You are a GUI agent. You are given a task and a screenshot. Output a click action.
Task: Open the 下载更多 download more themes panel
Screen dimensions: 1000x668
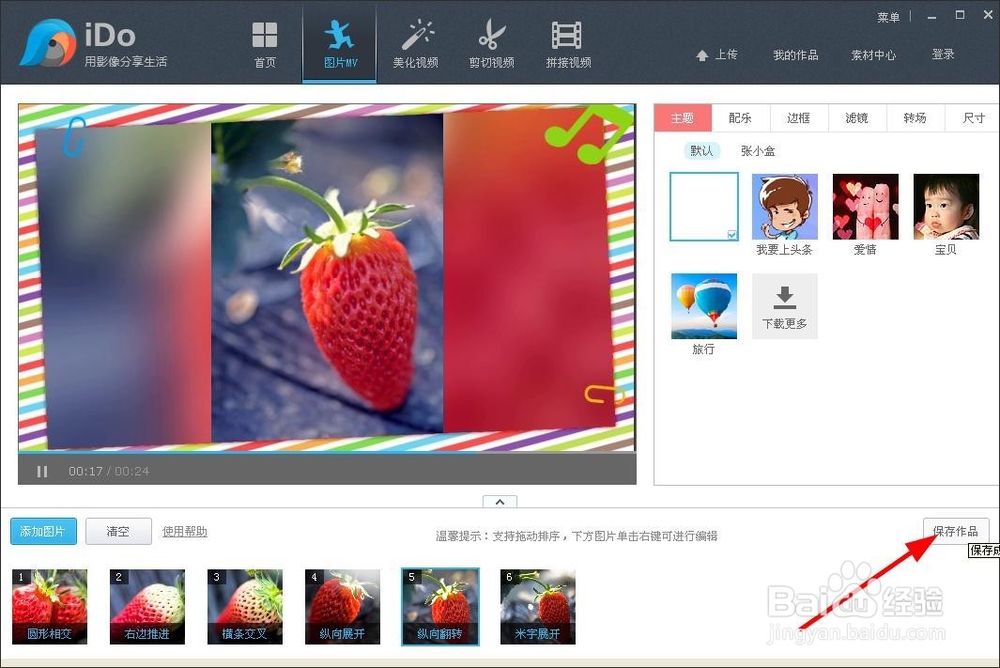coord(784,306)
